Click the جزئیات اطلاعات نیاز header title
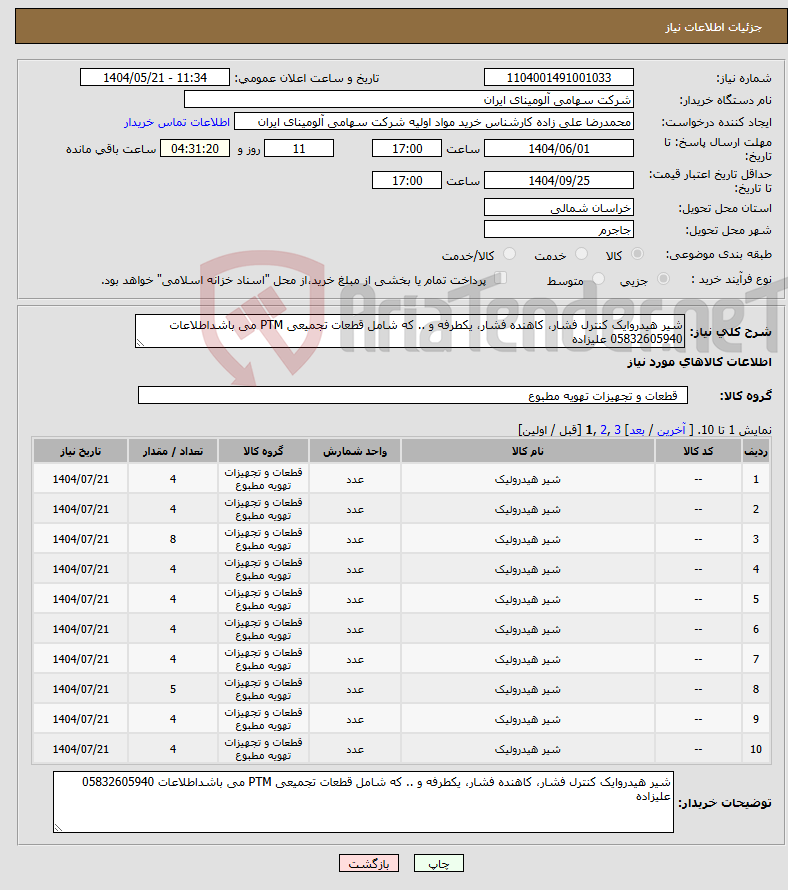This screenshot has height=890, width=788. (713, 27)
